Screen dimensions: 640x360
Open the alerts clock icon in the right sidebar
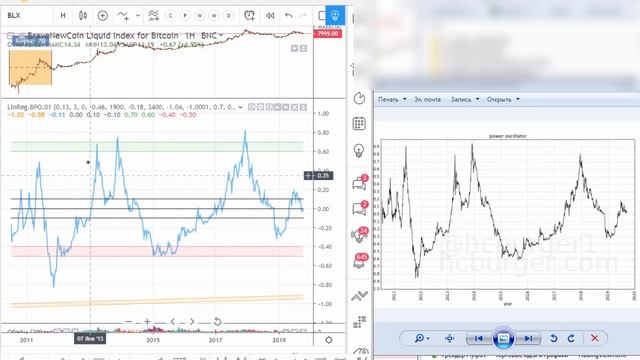[x=359, y=98]
